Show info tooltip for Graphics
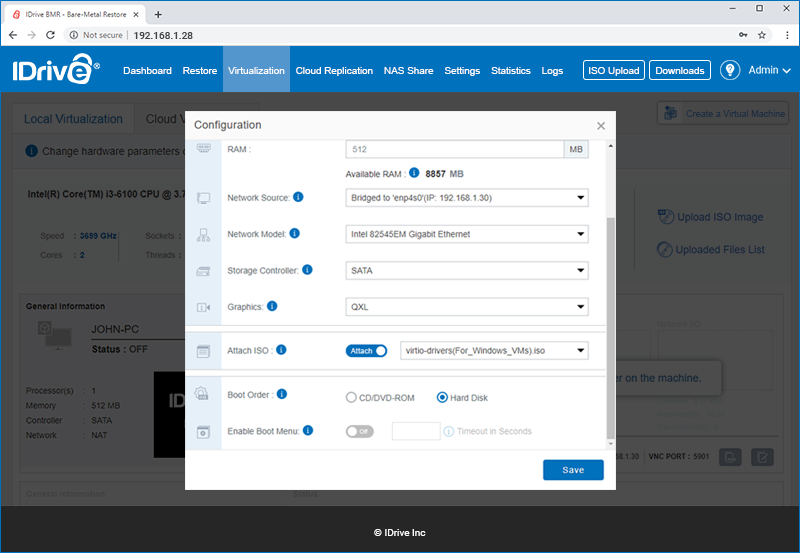 pos(272,306)
